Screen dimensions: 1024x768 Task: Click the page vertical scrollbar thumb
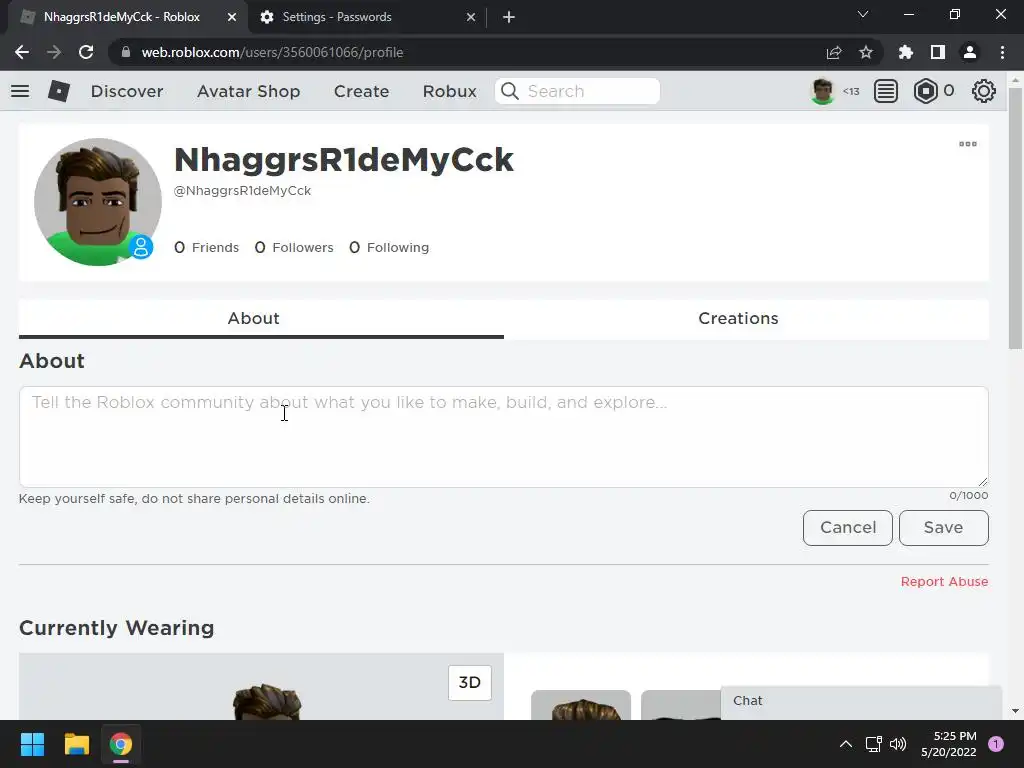(x=1015, y=219)
